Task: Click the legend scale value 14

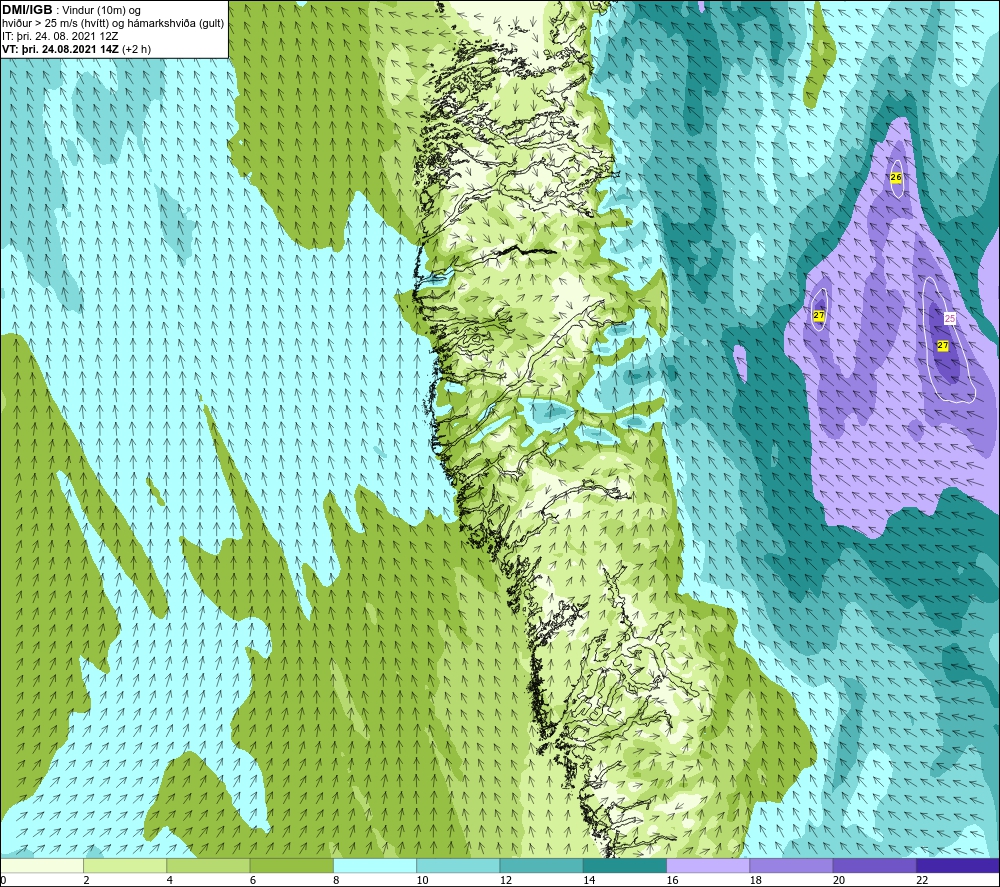Action: coord(589,881)
